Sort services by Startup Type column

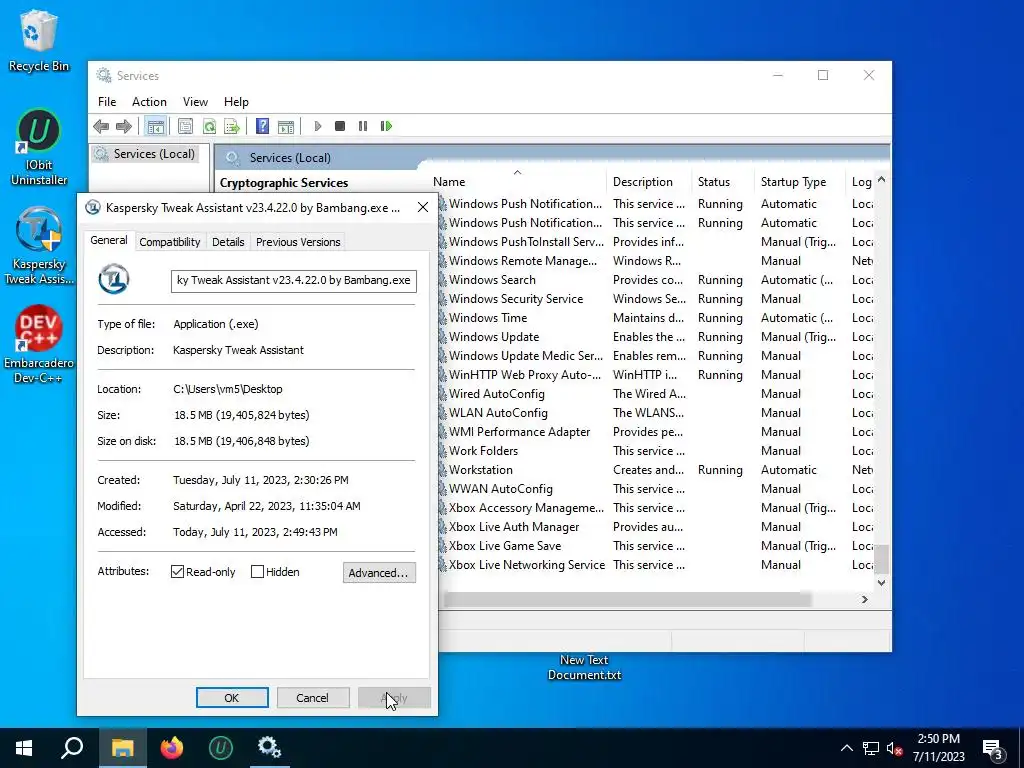pos(801,182)
